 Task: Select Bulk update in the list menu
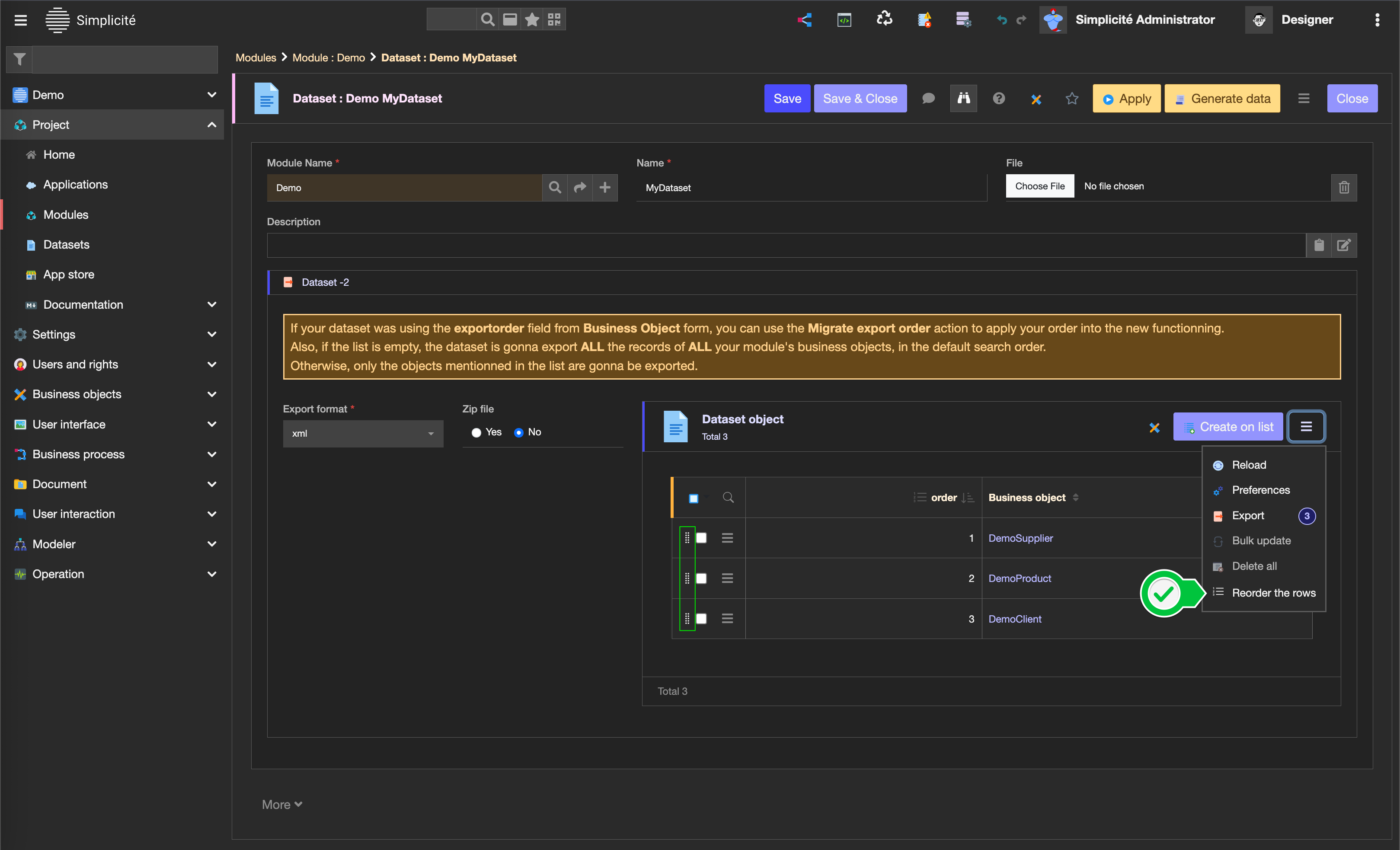1261,540
